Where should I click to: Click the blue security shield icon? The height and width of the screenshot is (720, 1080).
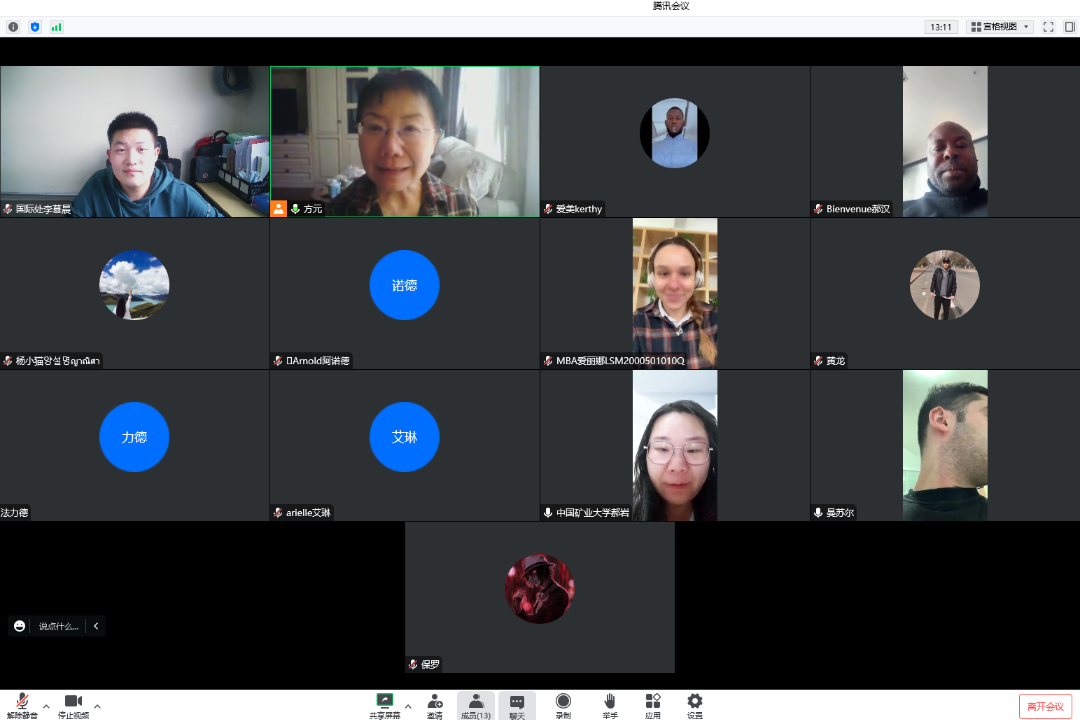coord(35,27)
